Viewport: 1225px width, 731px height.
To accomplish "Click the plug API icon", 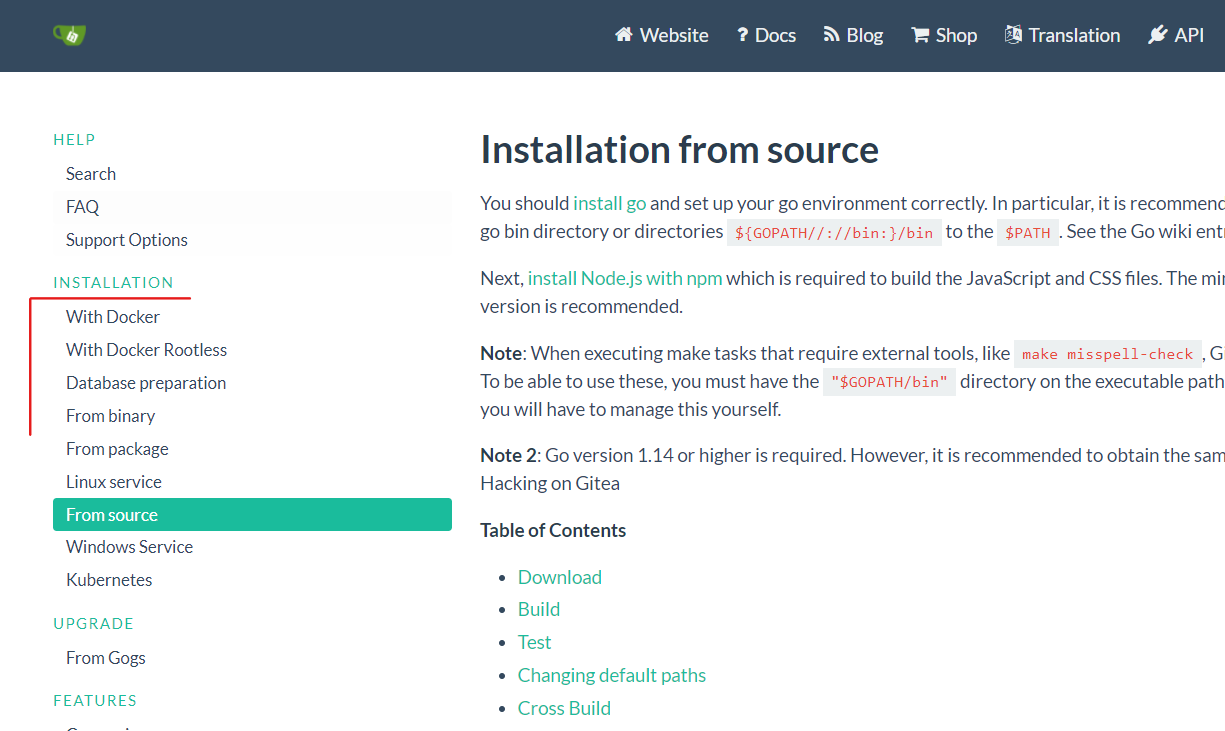I will pyautogui.click(x=1158, y=35).
